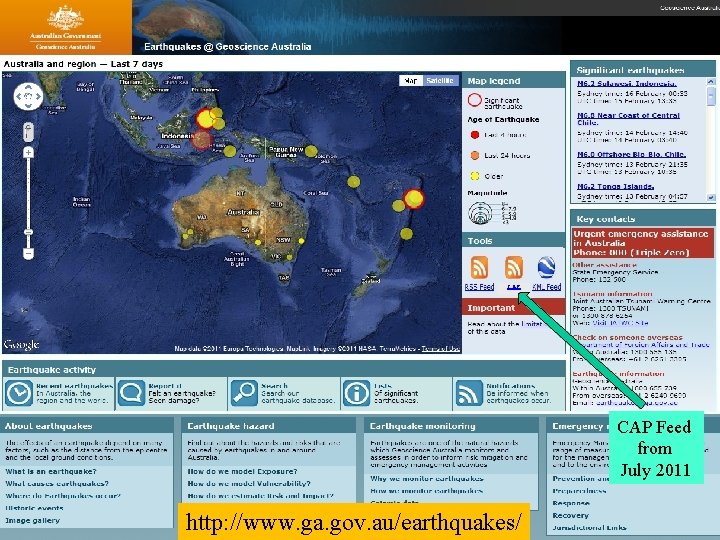Open 'What is an earthquake?' link
Viewport: 720px width, 540px height.
(x=51, y=472)
